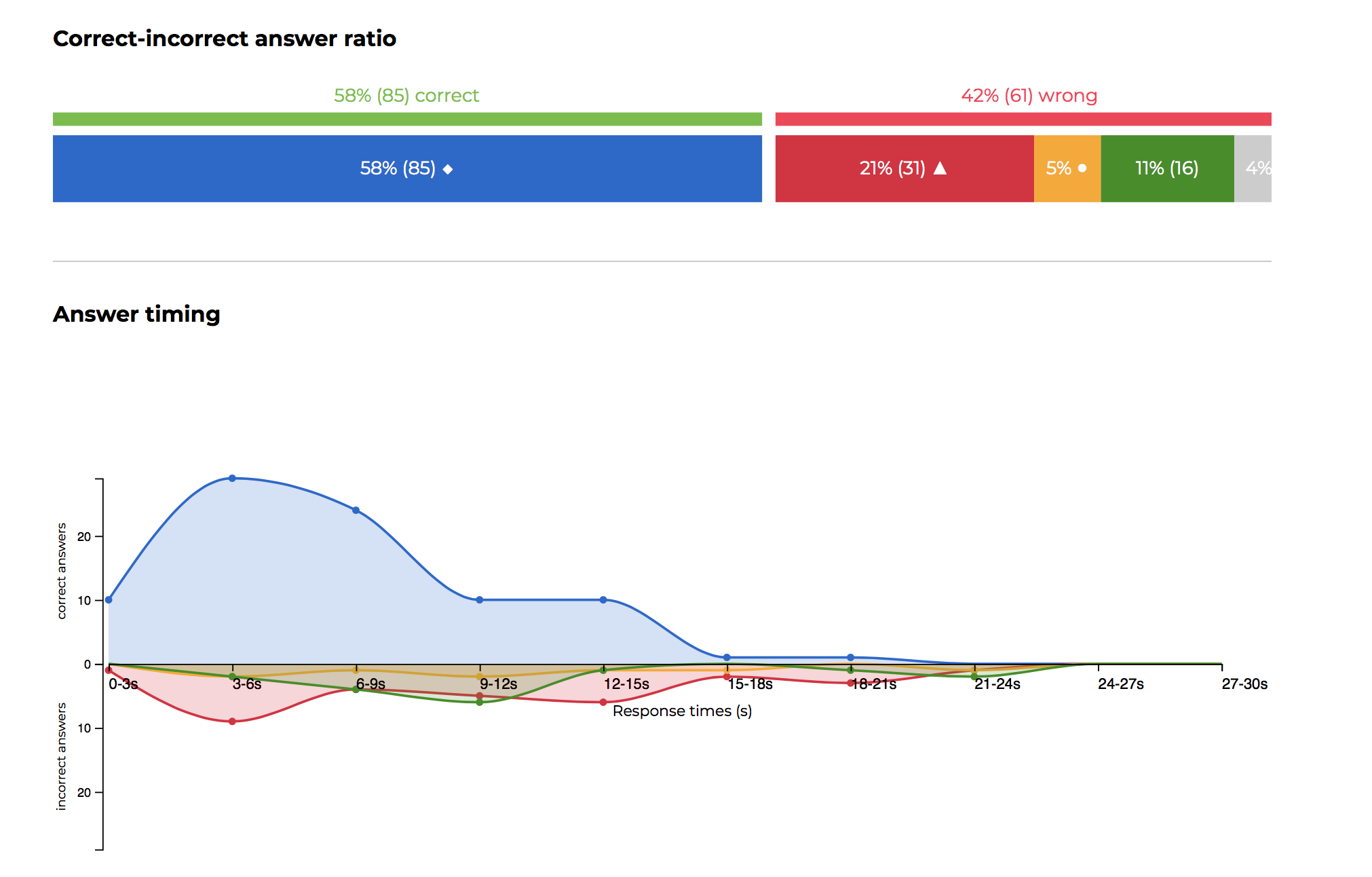
Task: Click the 'Response times (s)' axis label
Action: [x=682, y=711]
